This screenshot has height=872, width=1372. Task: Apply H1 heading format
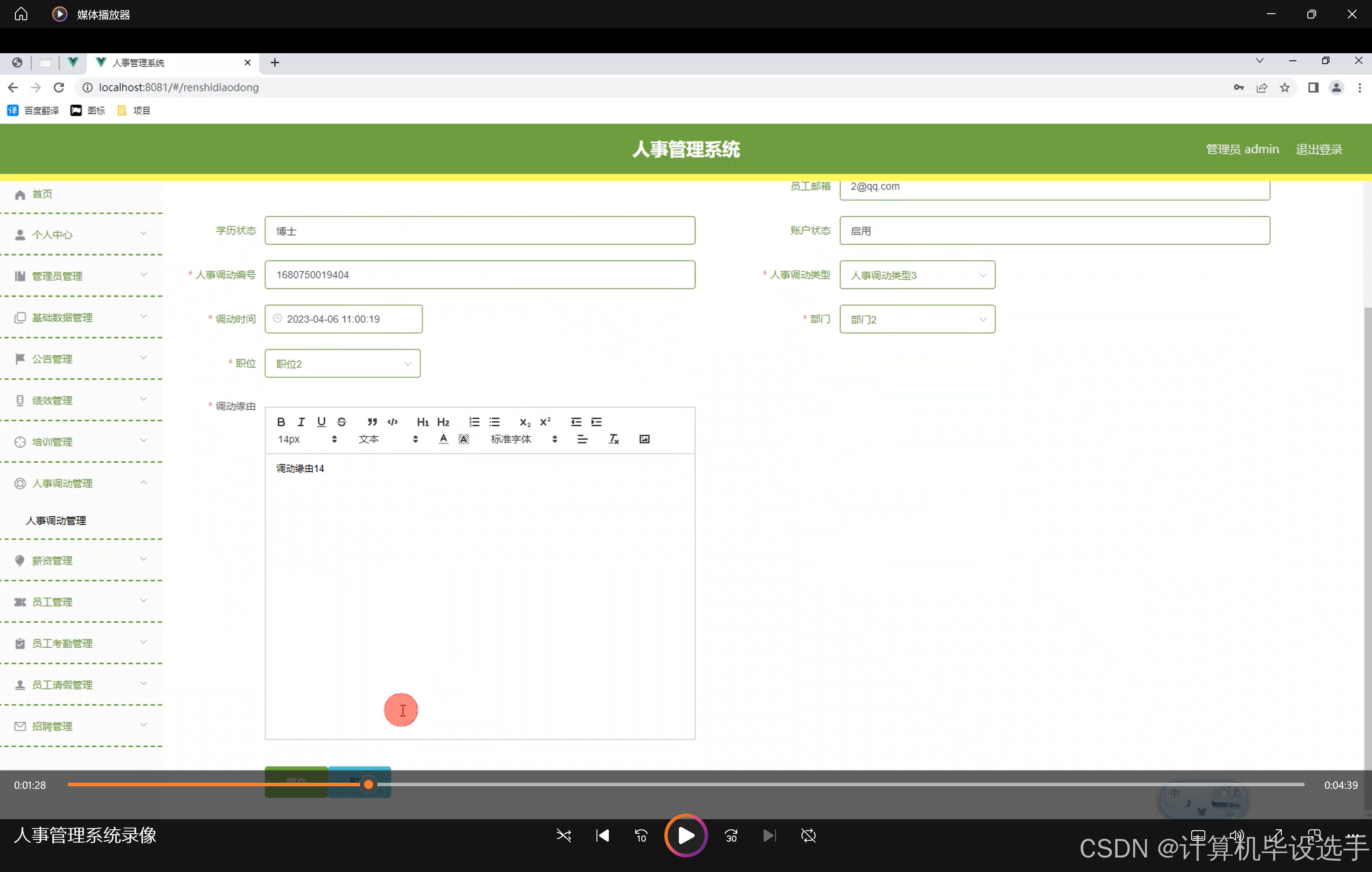(x=422, y=422)
